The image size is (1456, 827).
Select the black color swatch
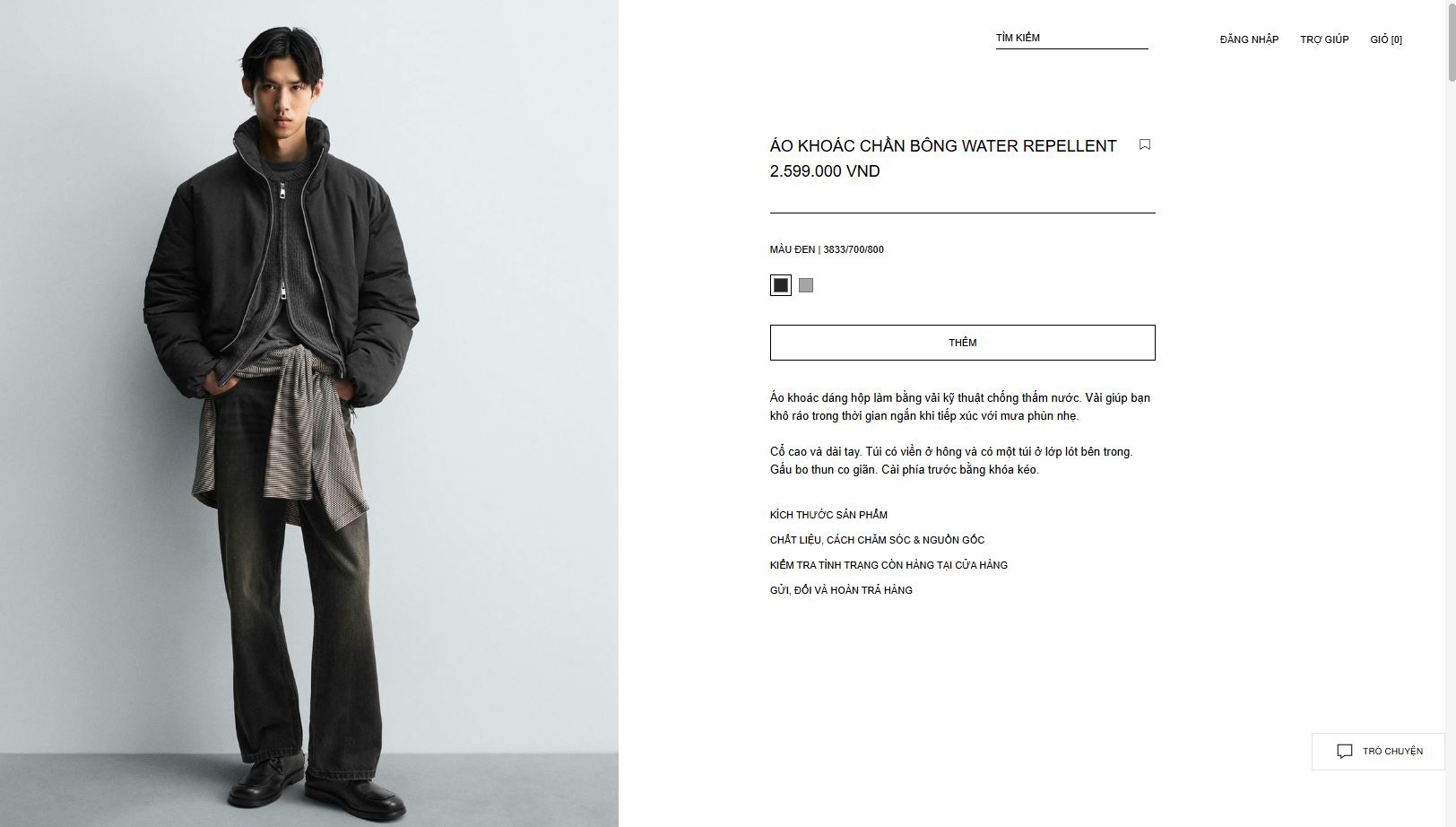[x=781, y=285]
